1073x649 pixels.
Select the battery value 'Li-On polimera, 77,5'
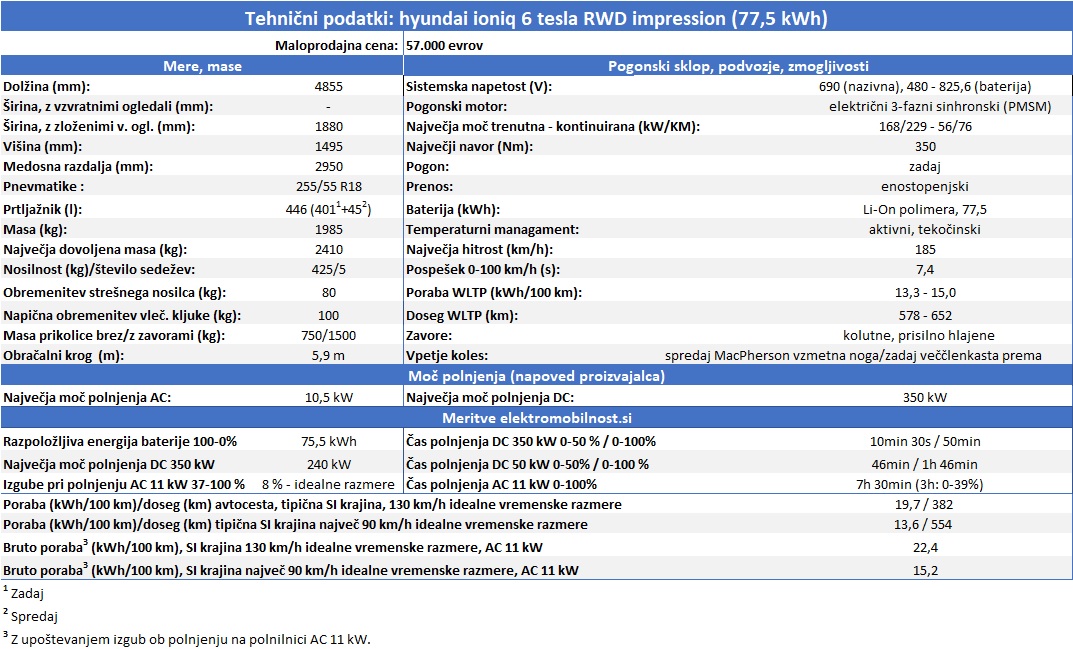click(925, 209)
